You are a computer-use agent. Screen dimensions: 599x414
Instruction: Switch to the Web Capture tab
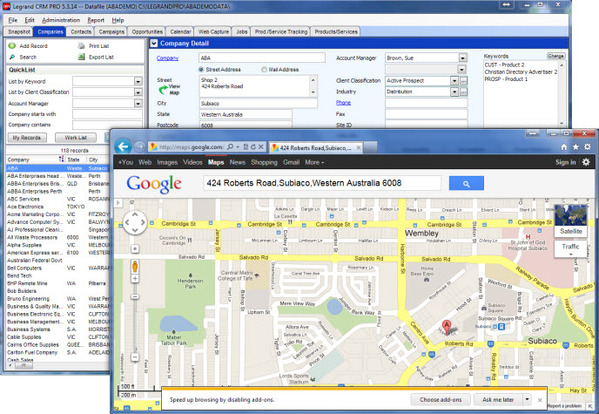pos(213,32)
